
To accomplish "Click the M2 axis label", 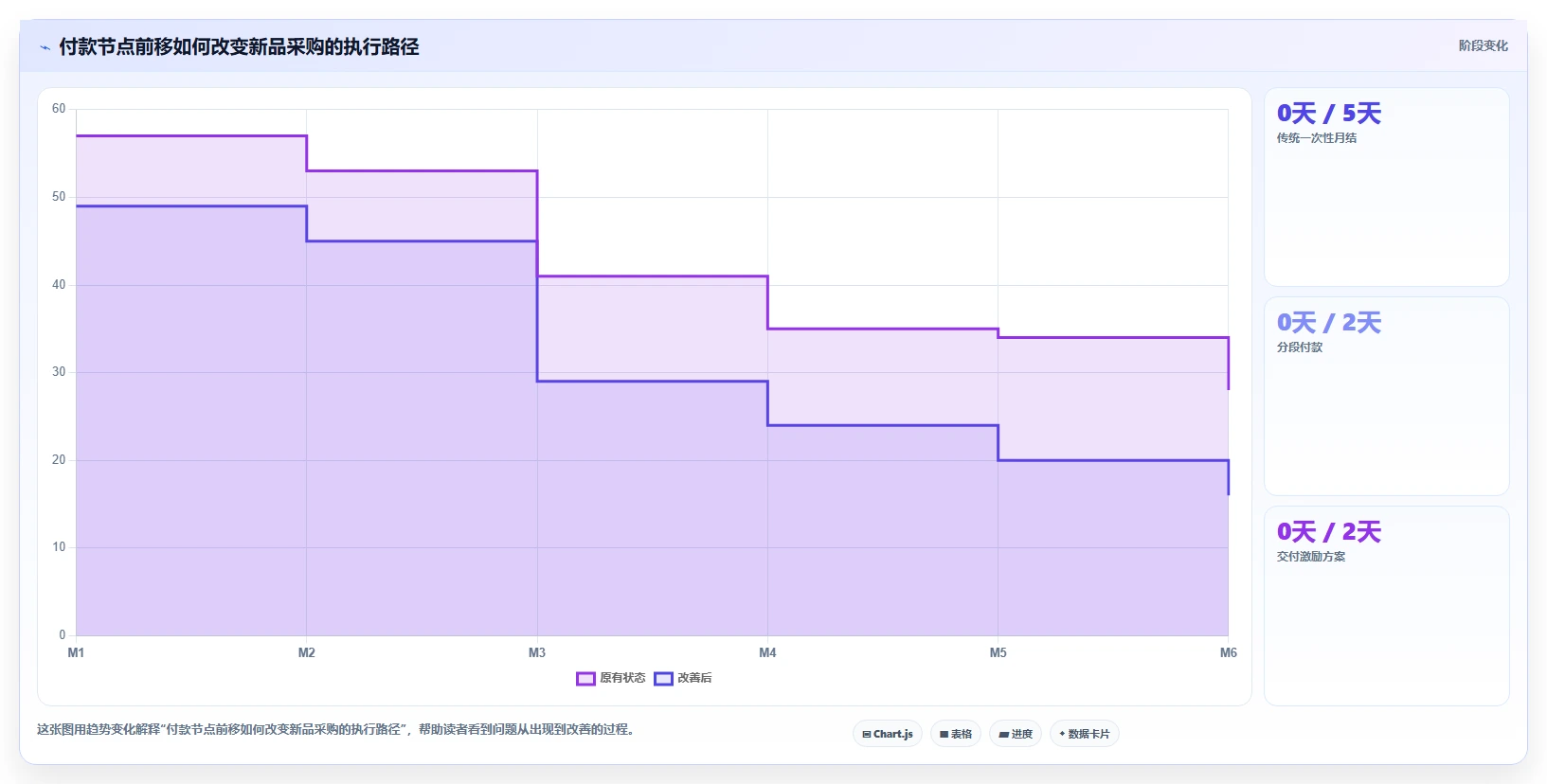I will 306,652.
